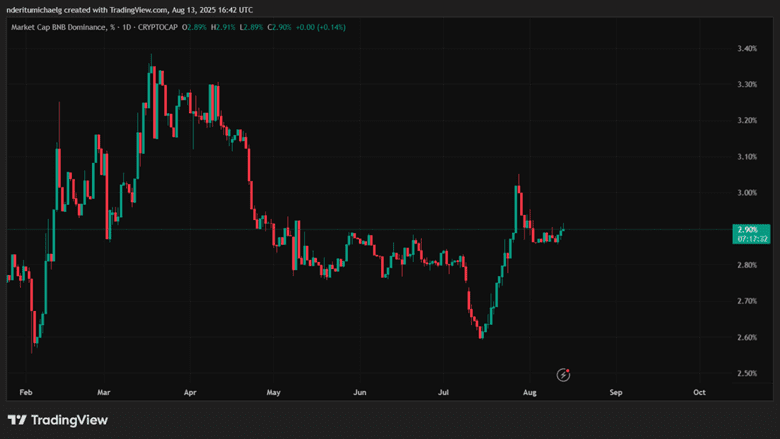The height and width of the screenshot is (439, 780).
Task: Click the 2.50% price axis label
Action: pyautogui.click(x=746, y=374)
